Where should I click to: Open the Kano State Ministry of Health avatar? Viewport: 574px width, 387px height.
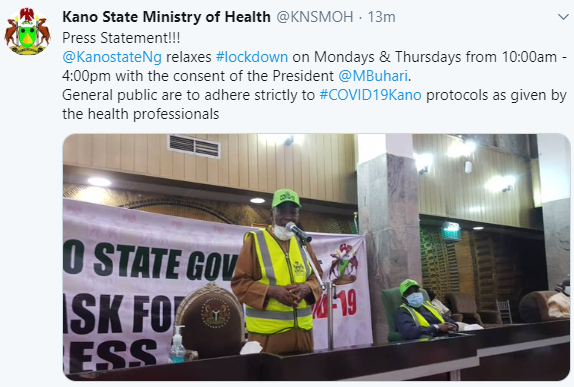[27, 31]
